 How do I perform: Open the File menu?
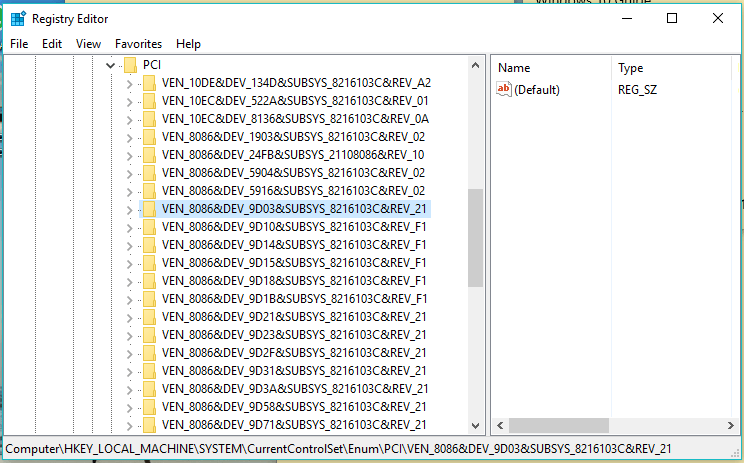[x=19, y=44]
